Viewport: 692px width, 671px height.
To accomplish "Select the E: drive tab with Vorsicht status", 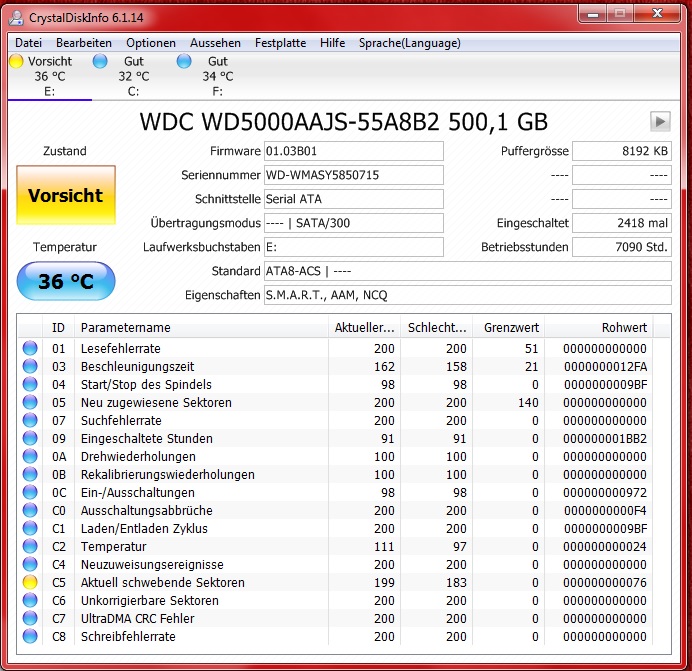I will (x=49, y=76).
